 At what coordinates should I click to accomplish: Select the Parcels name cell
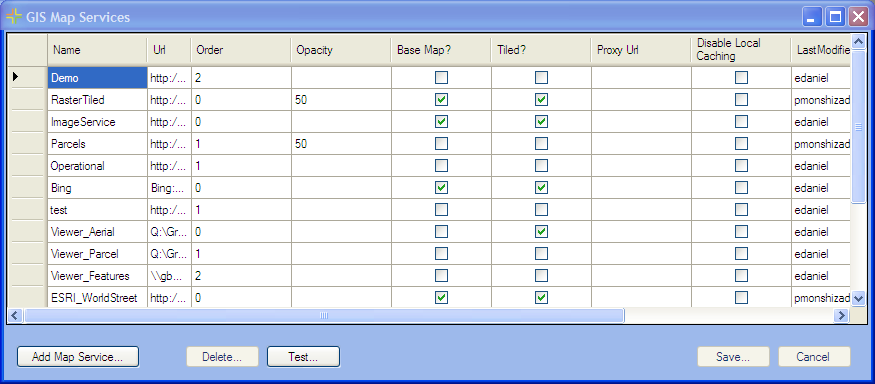tap(97, 144)
